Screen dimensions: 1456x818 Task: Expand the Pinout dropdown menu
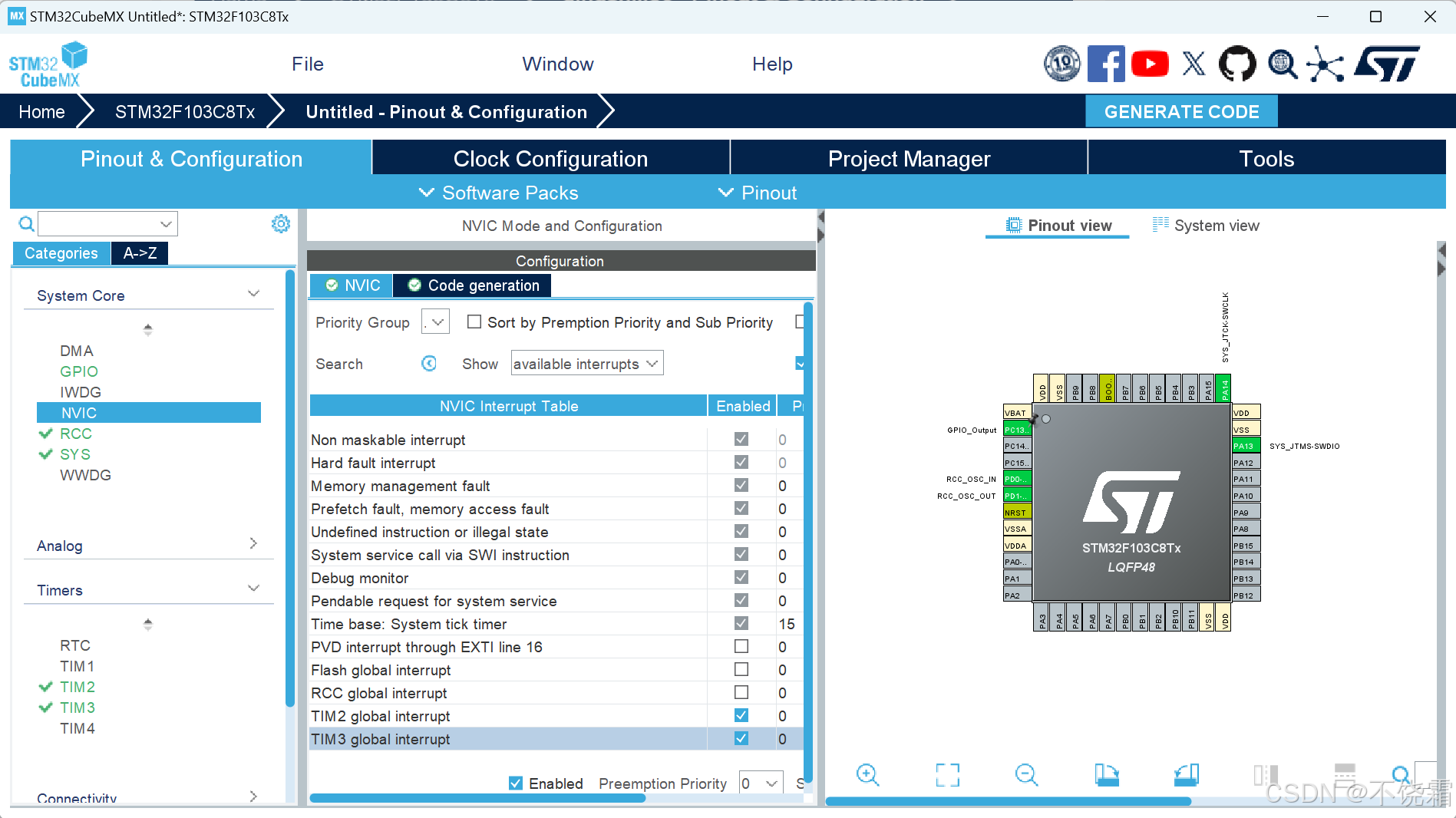coord(758,193)
